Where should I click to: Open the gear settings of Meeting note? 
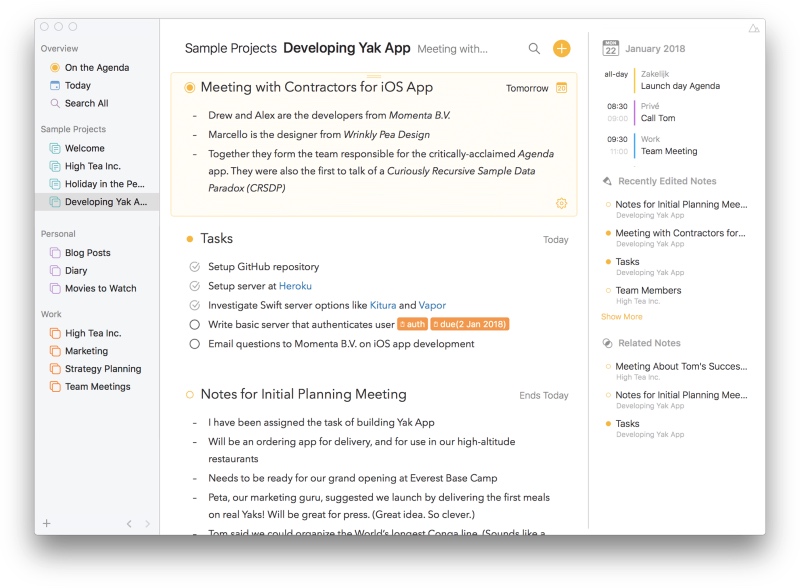tap(561, 203)
